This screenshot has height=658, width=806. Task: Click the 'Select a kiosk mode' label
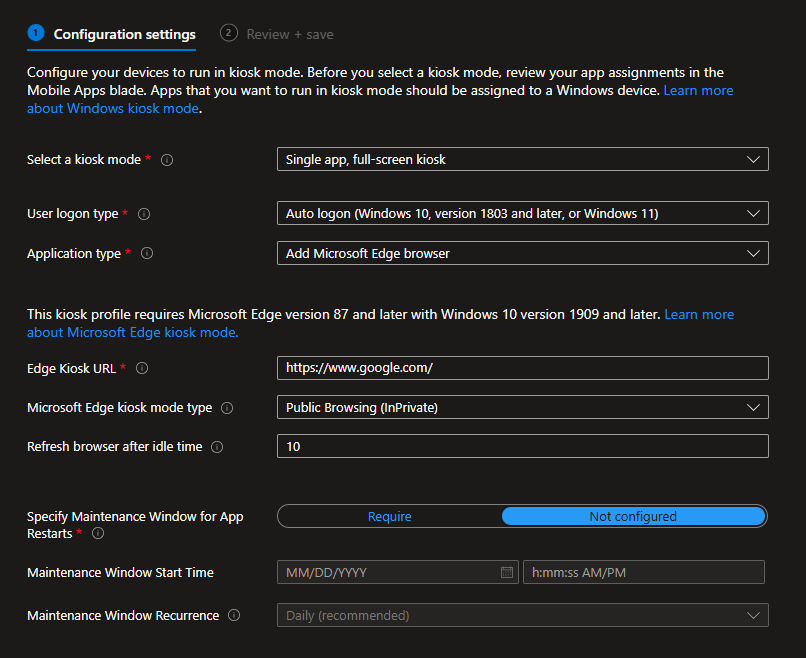[x=84, y=160]
